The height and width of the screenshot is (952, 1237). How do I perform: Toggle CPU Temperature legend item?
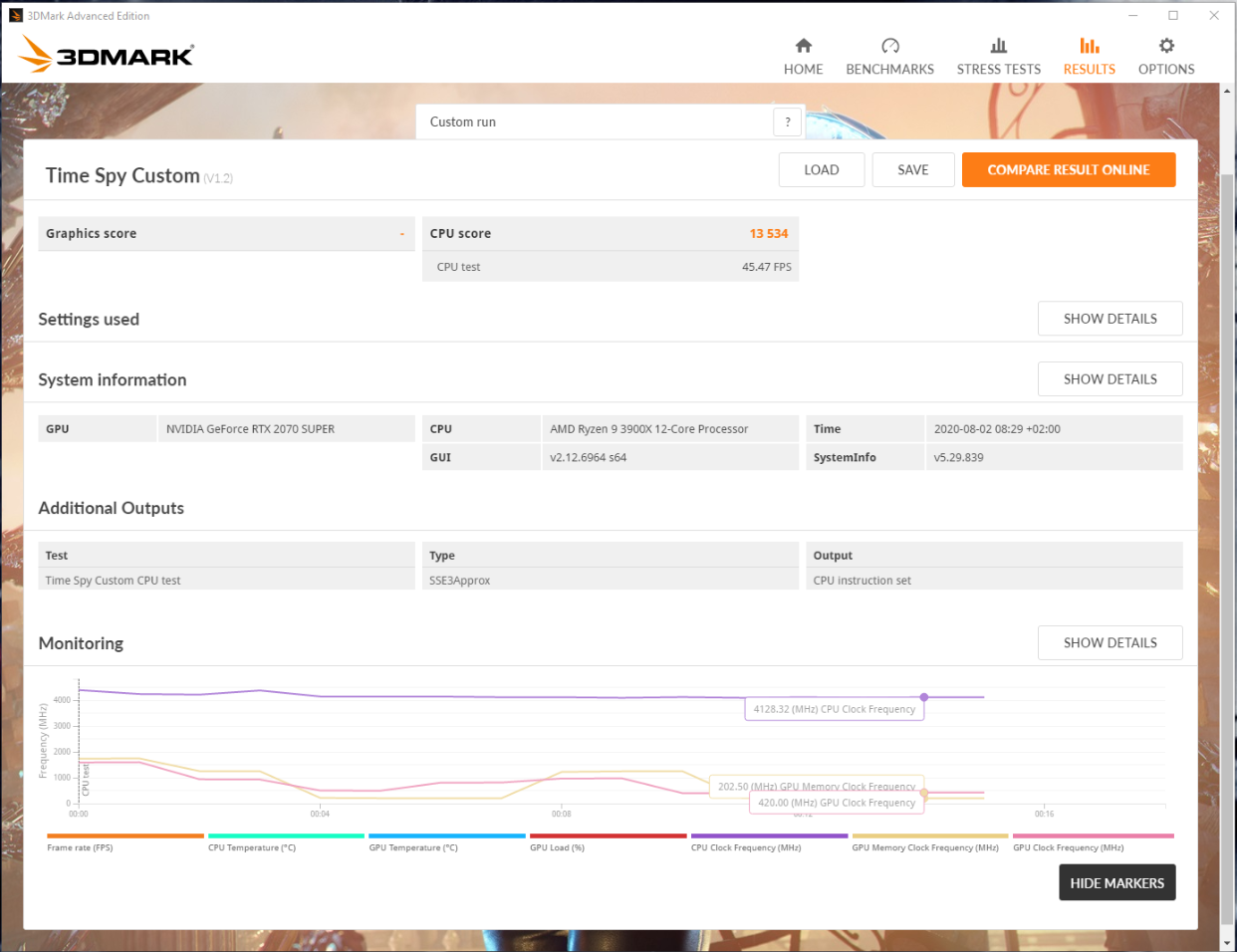286,842
